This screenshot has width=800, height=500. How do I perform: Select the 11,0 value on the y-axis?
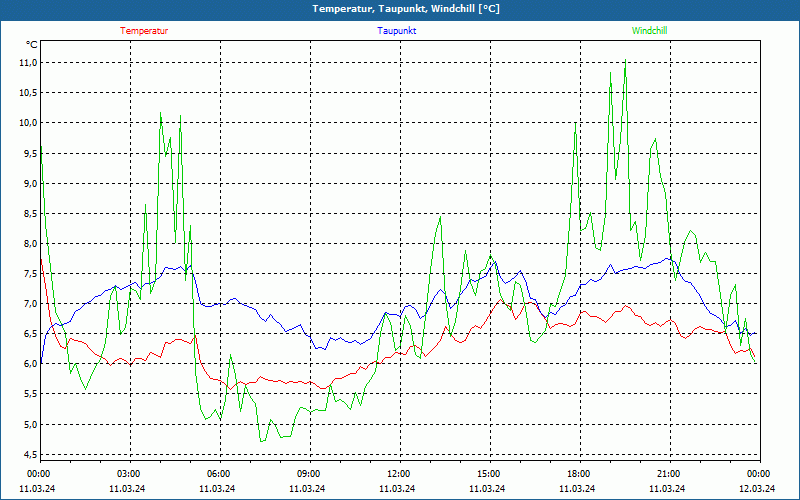[x=28, y=62]
